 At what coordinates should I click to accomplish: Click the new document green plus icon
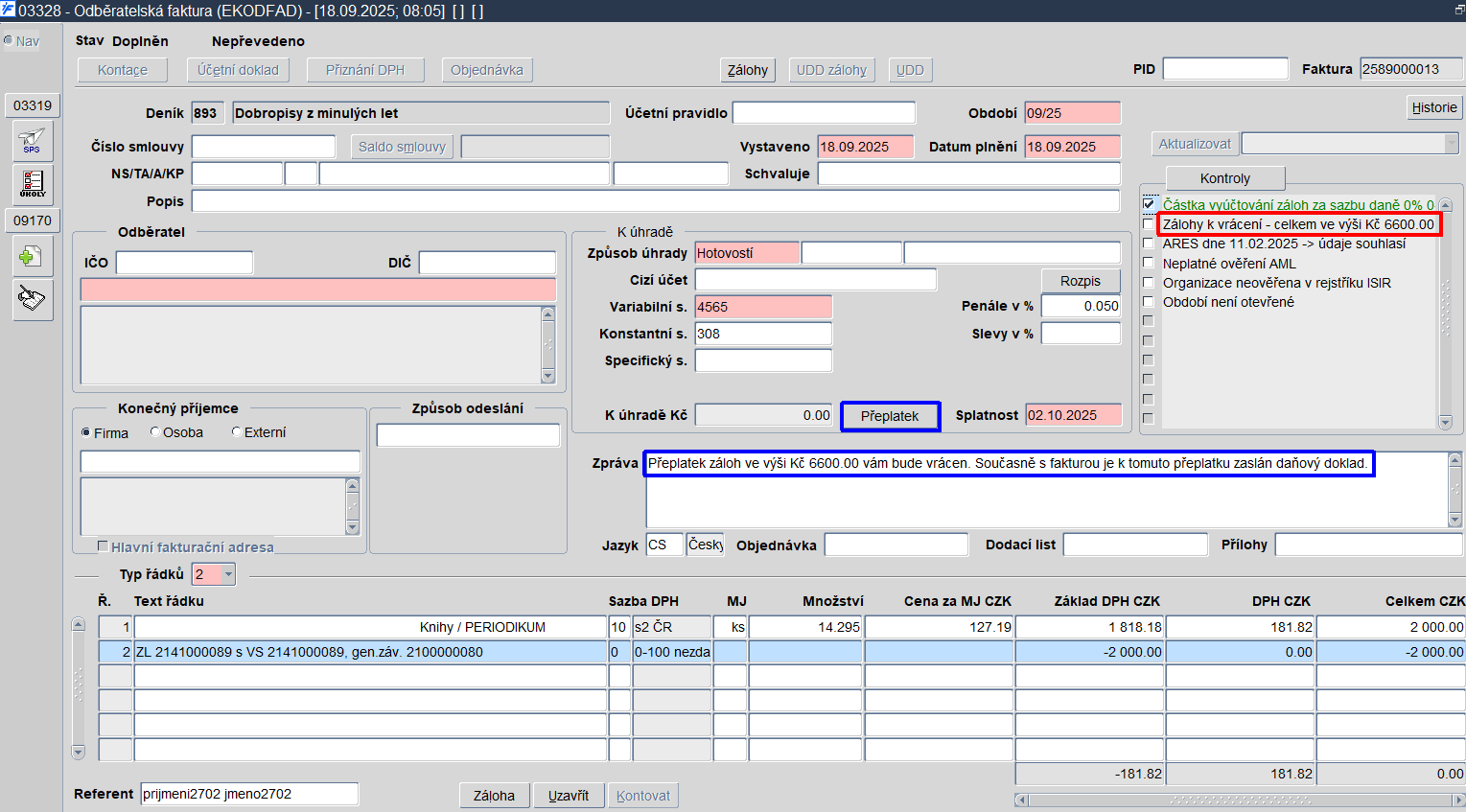(32, 257)
